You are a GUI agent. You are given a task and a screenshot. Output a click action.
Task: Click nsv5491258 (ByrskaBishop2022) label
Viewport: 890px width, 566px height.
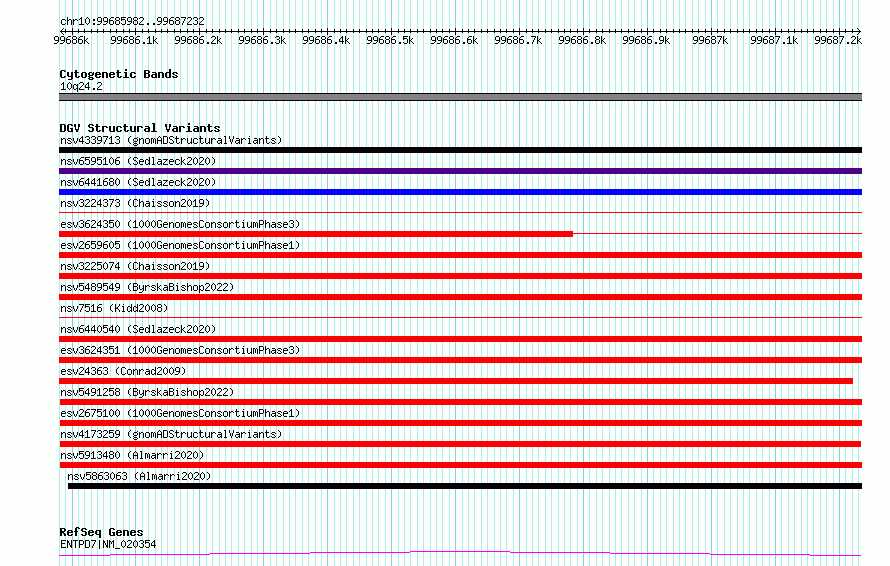[147, 392]
